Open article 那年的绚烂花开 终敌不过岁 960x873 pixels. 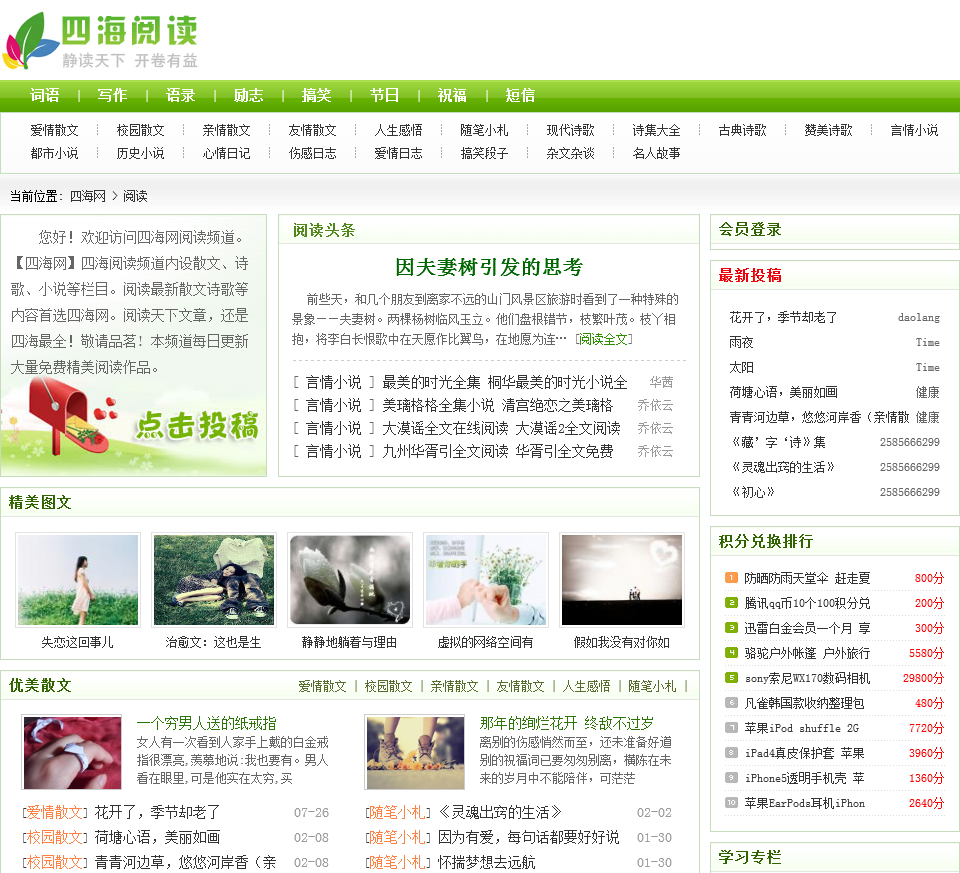coord(566,724)
